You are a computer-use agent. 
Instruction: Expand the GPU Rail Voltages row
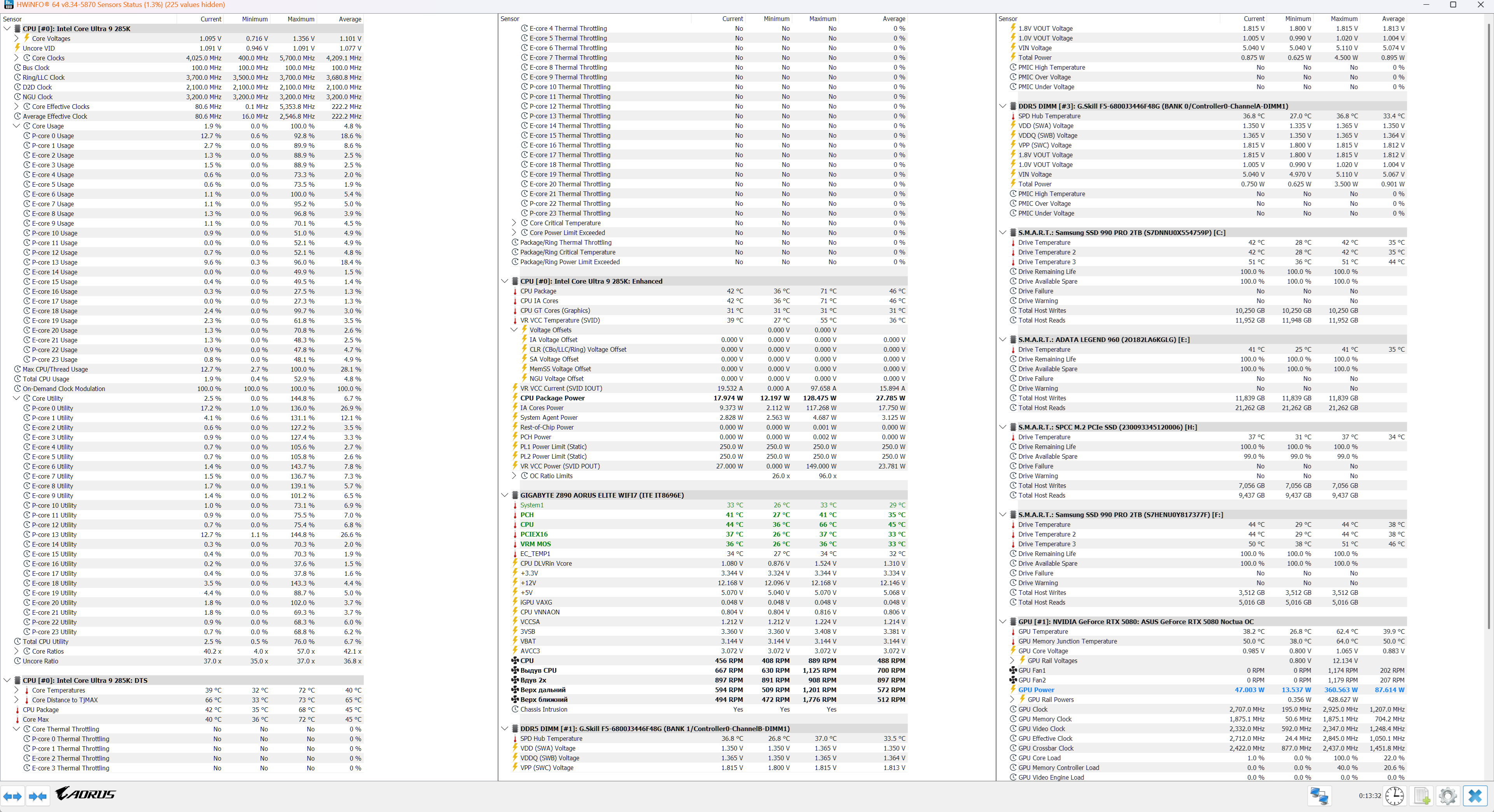pyautogui.click(x=1012, y=661)
